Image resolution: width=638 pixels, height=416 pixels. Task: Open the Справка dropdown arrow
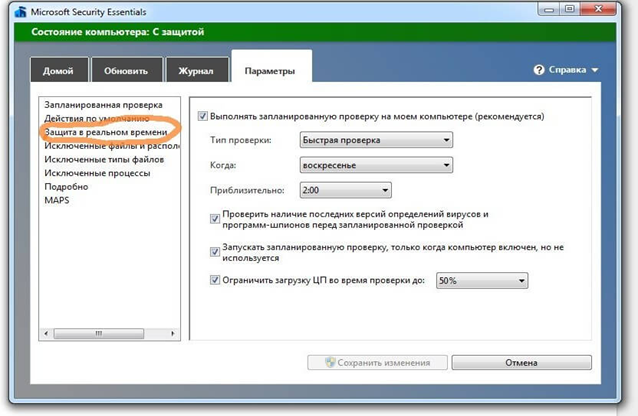tap(594, 70)
